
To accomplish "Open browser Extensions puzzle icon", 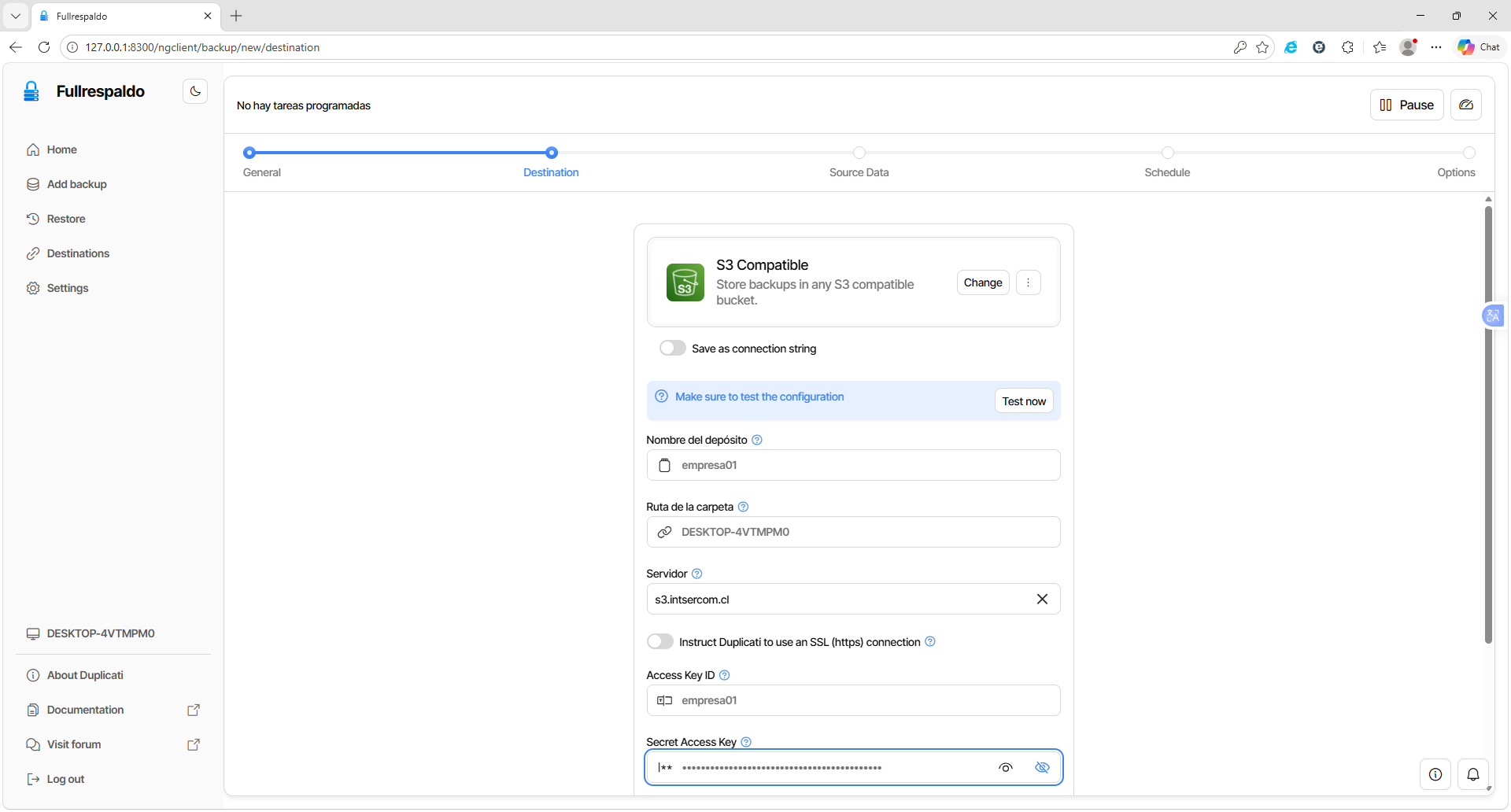I will tap(1348, 47).
